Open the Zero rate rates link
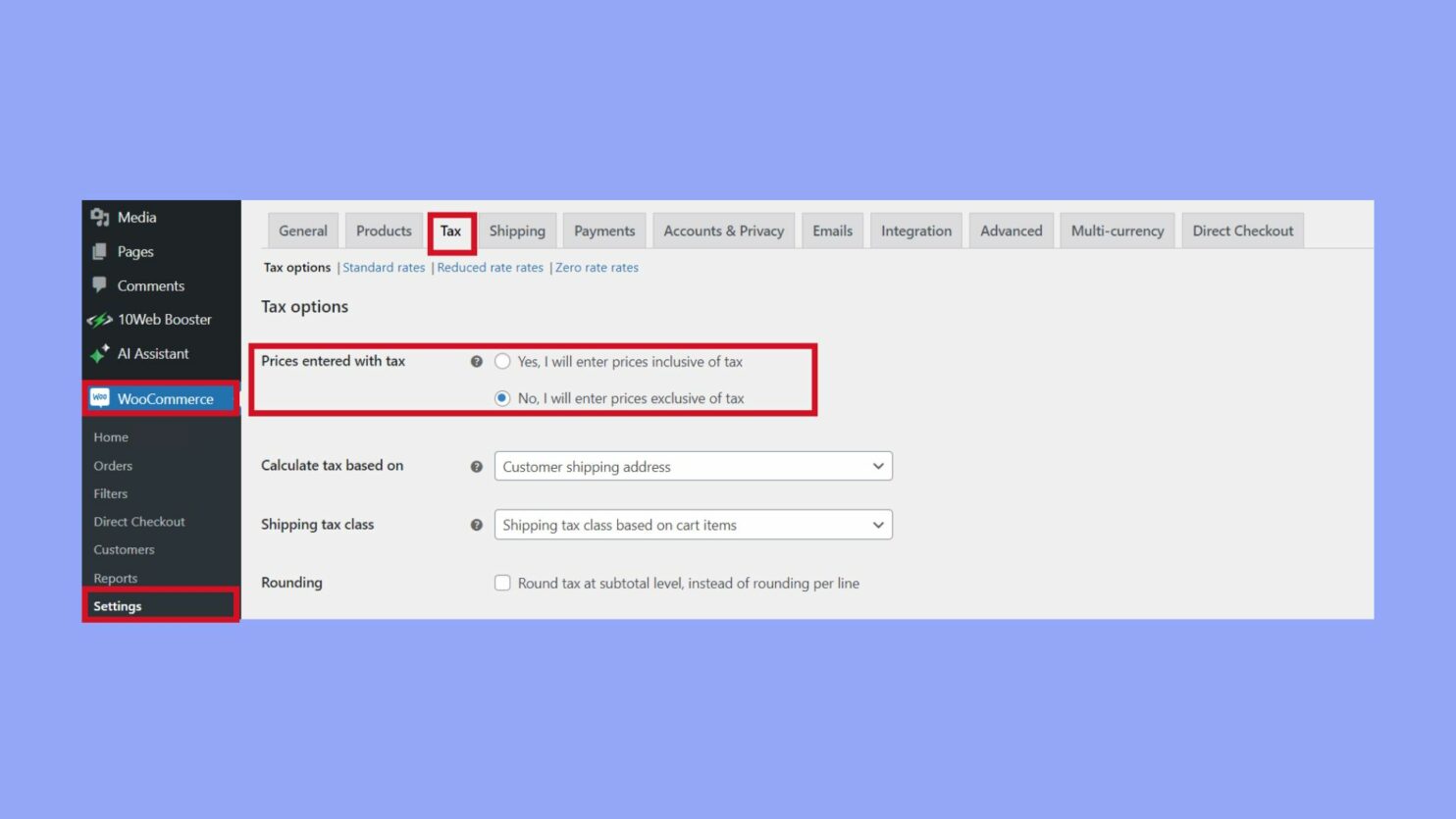 [x=597, y=267]
